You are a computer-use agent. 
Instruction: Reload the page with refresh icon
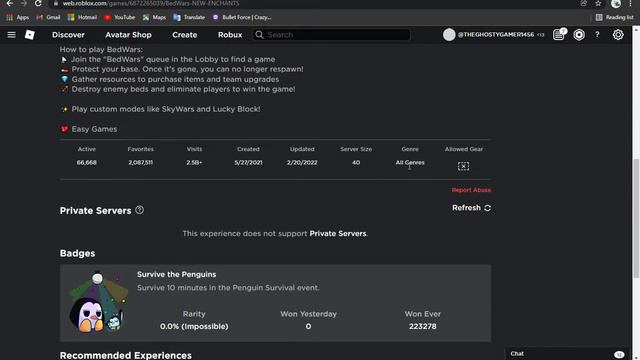[38, 3]
